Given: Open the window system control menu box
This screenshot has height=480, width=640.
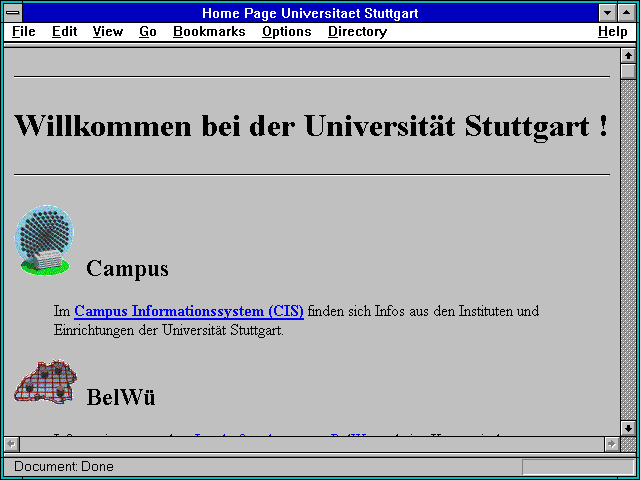Looking at the screenshot, I should (x=13, y=13).
